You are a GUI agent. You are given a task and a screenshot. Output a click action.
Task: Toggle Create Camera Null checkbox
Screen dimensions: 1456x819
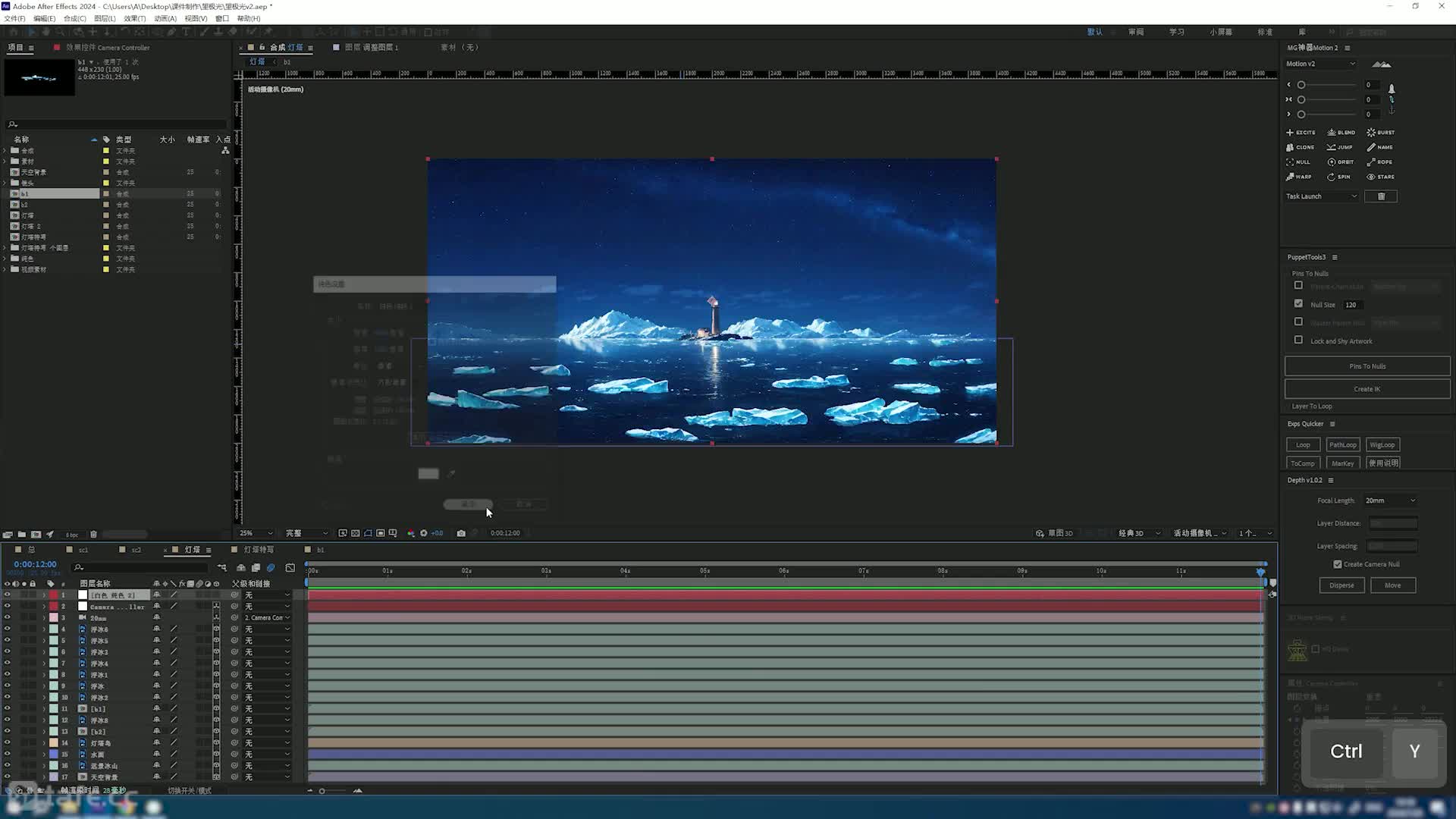click(x=1338, y=564)
